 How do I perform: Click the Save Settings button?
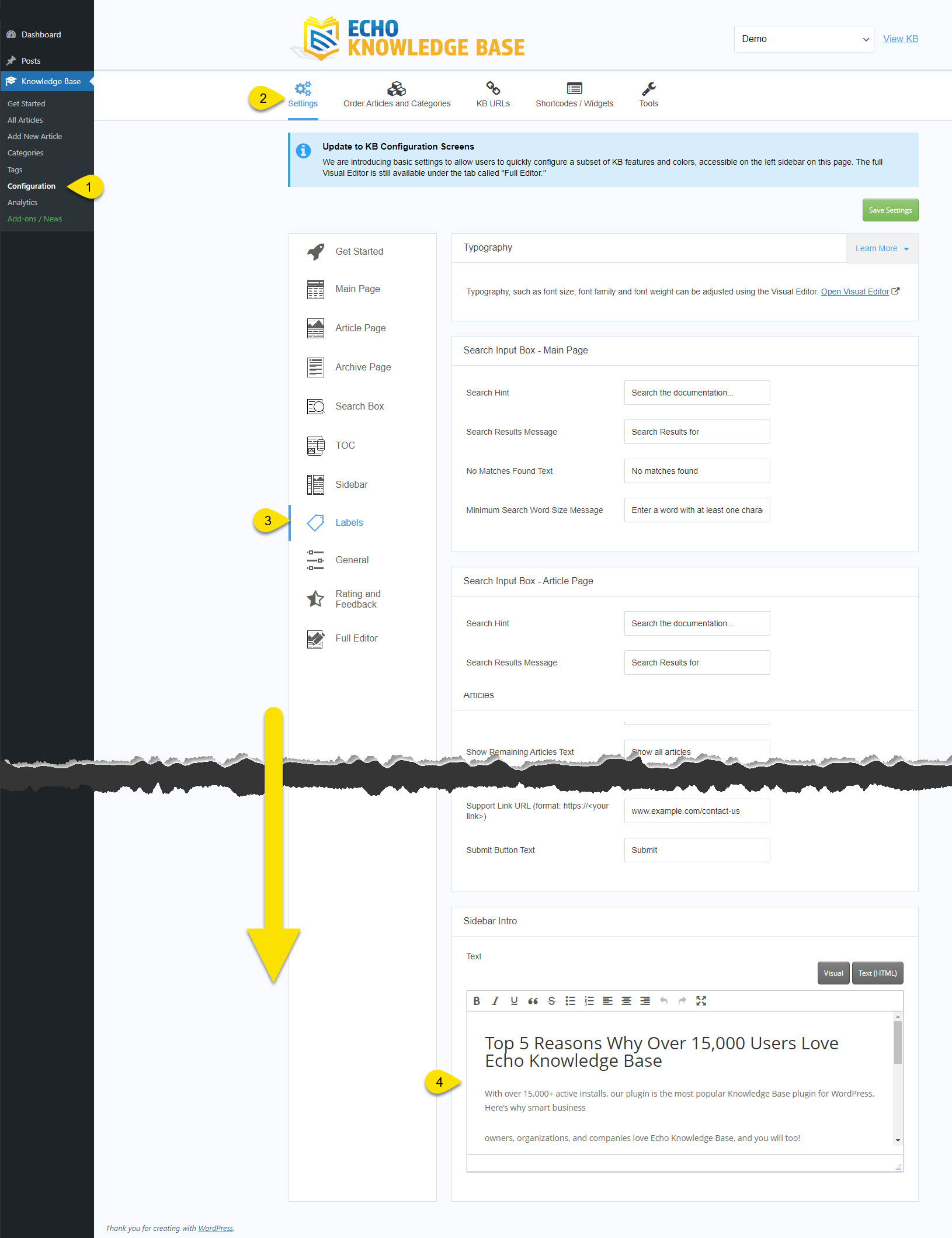(x=890, y=210)
